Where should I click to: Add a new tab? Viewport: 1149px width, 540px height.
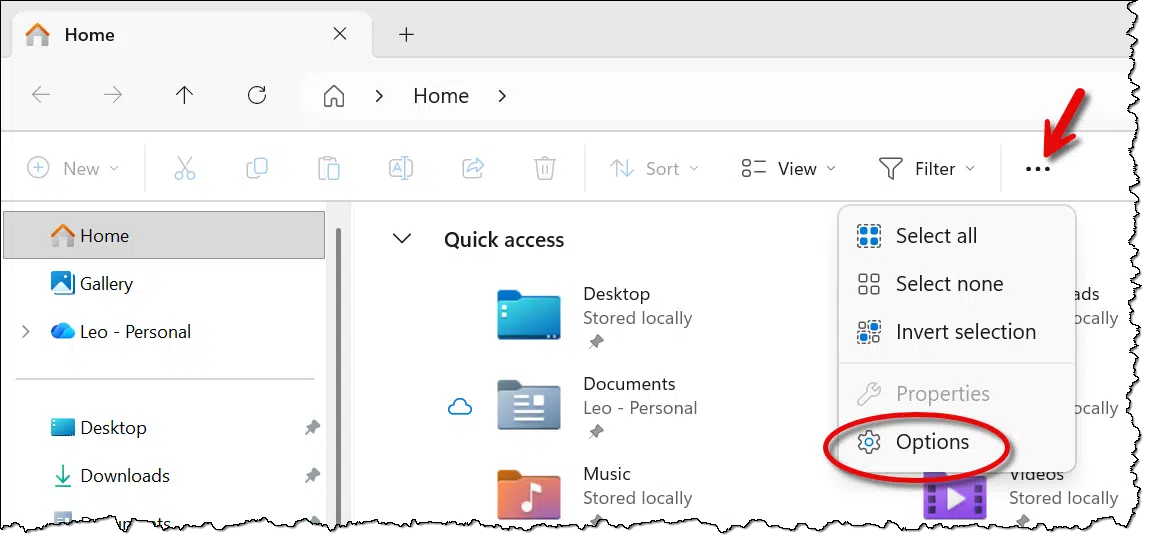pyautogui.click(x=406, y=34)
